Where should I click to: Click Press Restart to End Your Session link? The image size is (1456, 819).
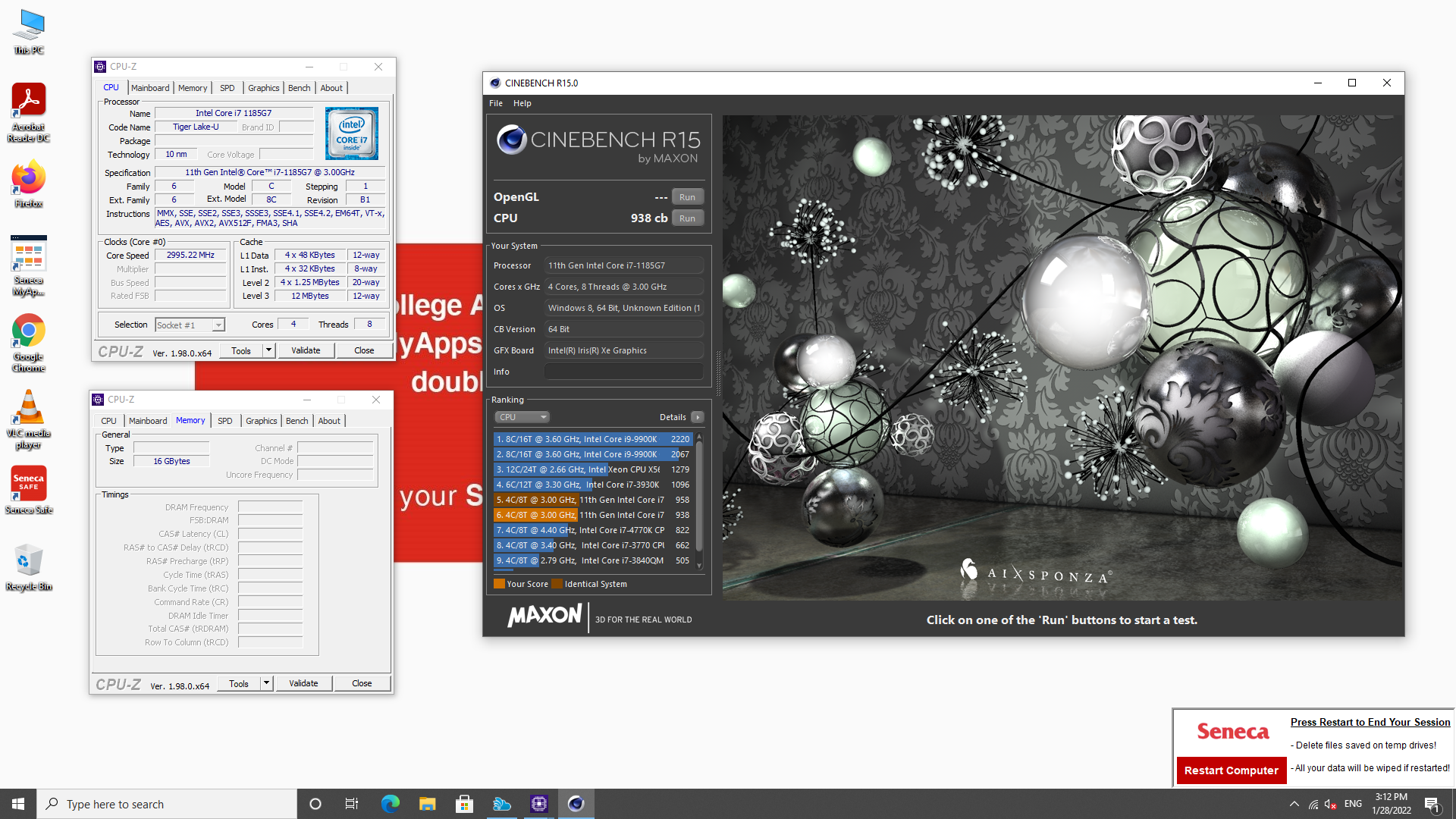[x=1370, y=722]
